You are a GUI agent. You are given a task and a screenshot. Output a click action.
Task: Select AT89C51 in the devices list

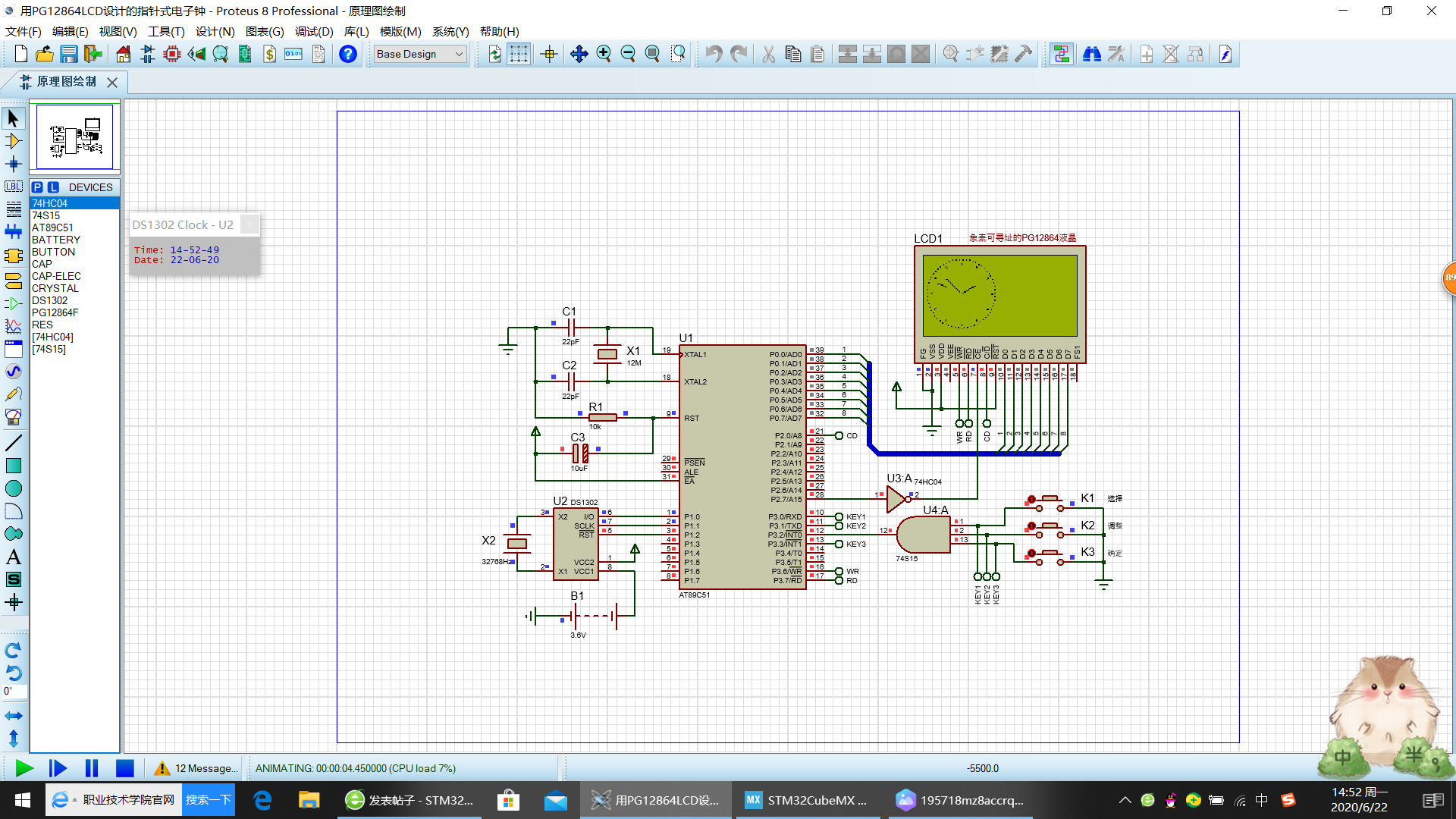74,227
